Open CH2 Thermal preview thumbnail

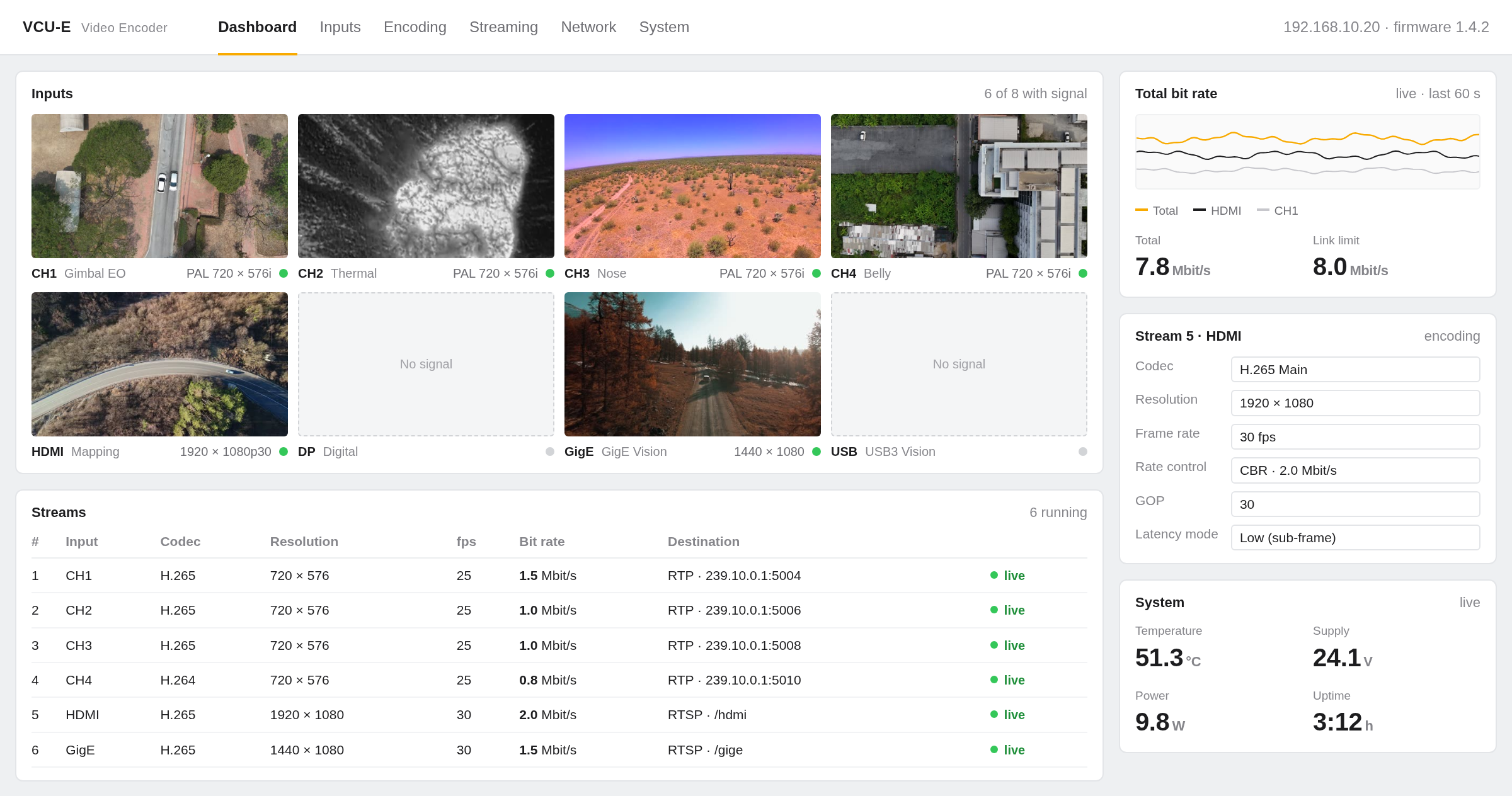tap(426, 186)
